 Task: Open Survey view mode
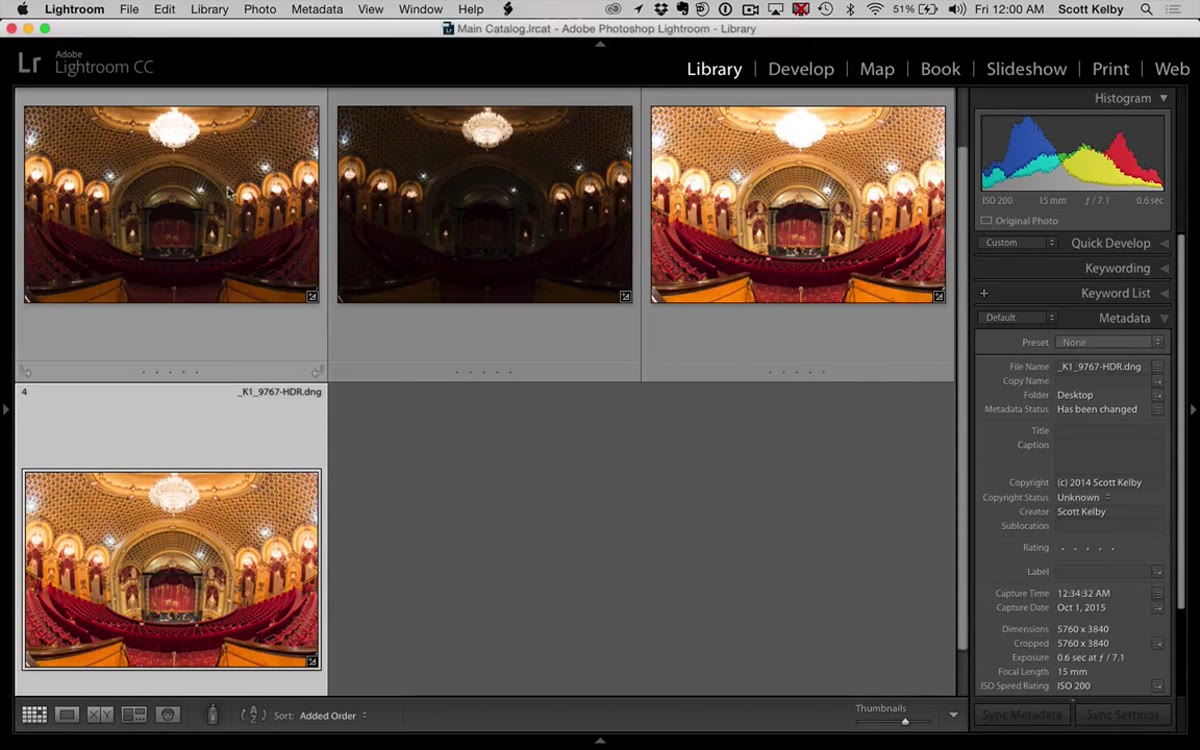134,715
